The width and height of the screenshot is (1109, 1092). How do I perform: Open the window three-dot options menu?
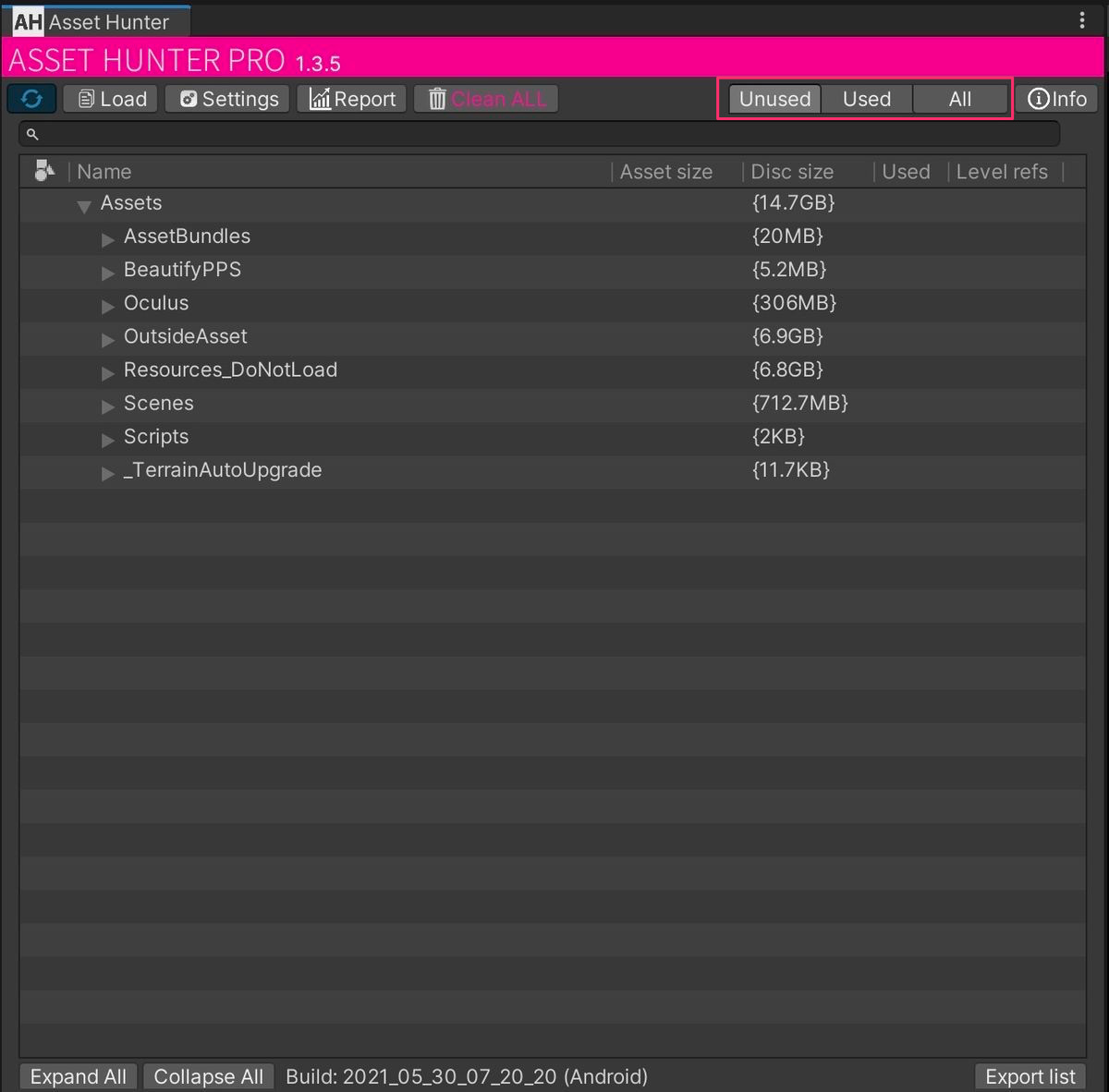tap(1082, 20)
